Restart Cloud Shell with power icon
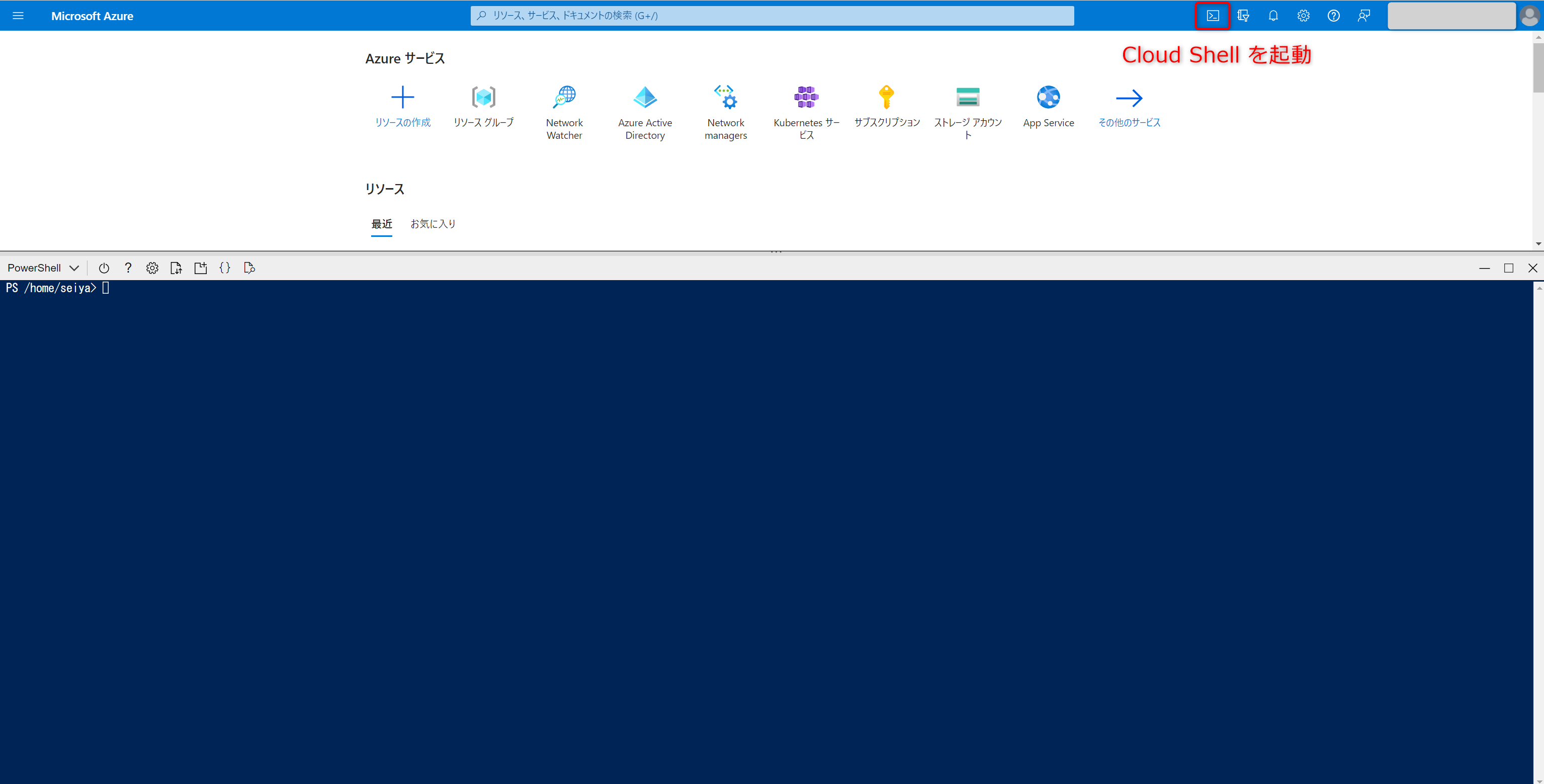This screenshot has height=784, width=1544. 104,268
